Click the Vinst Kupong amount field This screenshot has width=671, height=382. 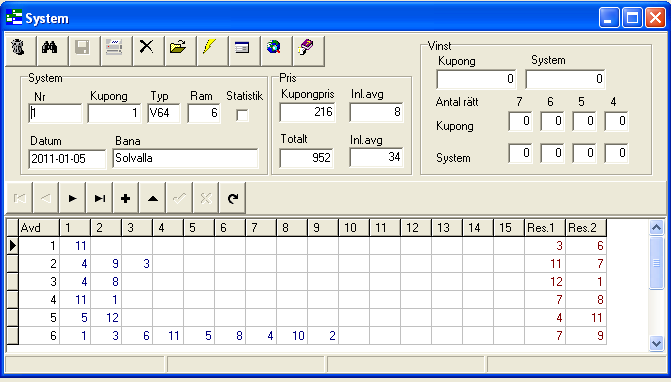476,79
